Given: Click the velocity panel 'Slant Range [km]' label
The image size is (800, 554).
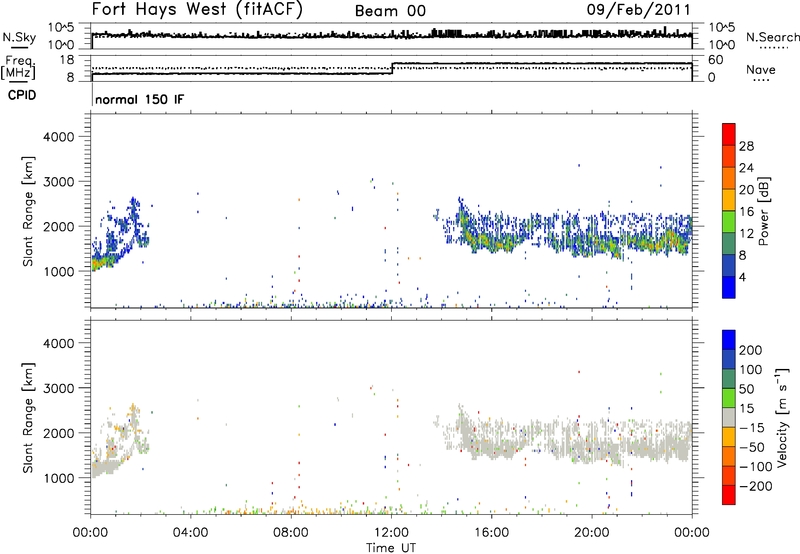Looking at the screenshot, I should point(28,418).
